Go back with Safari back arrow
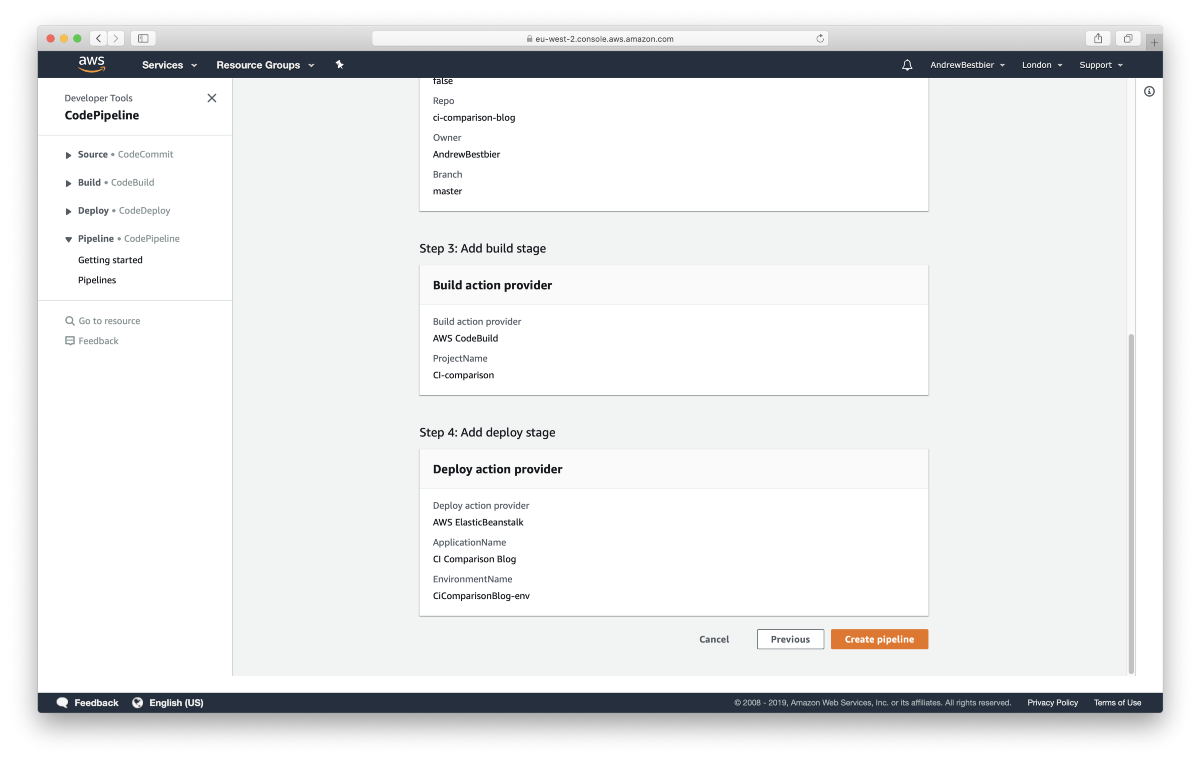 pyautogui.click(x=98, y=38)
